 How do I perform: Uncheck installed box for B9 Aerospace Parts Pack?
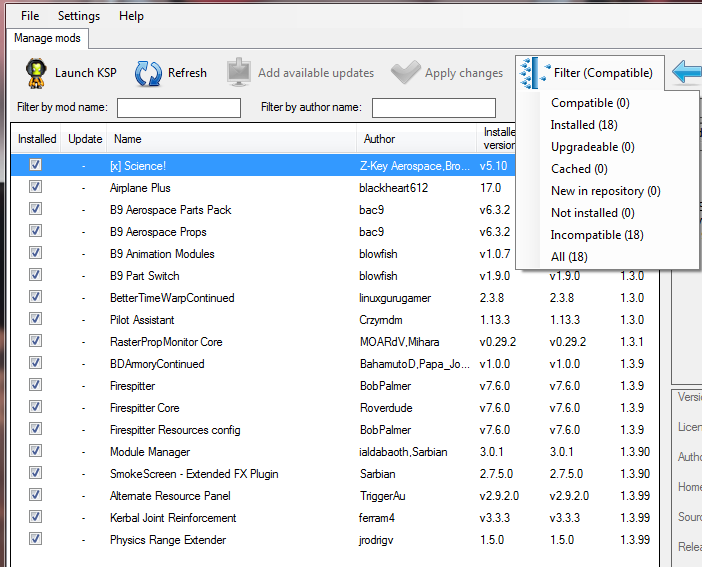[x=35, y=209]
